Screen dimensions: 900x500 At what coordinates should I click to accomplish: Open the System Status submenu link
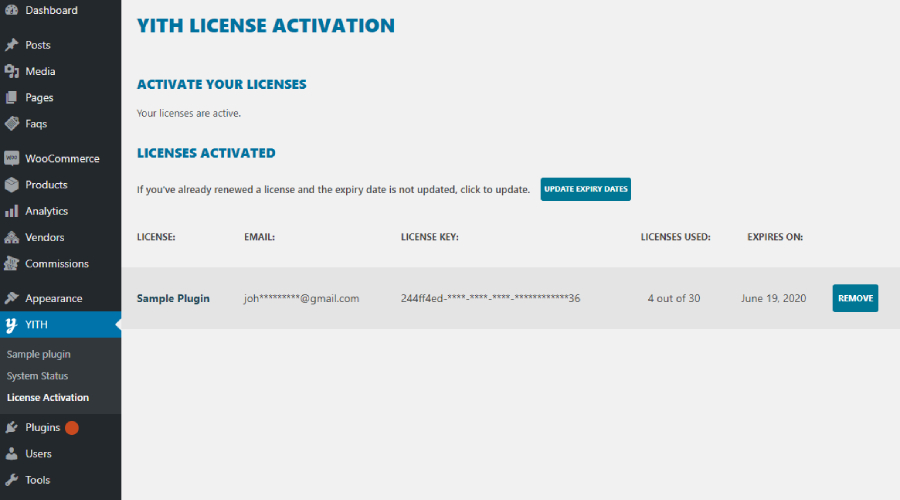pyautogui.click(x=37, y=376)
